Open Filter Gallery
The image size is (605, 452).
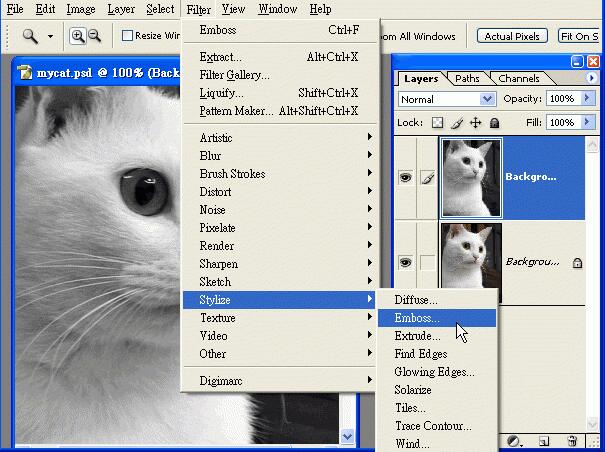pos(279,75)
